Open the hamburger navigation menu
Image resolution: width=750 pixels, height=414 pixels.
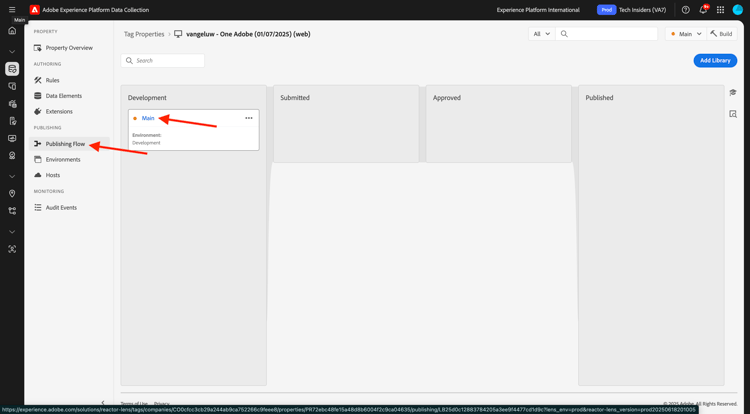pyautogui.click(x=12, y=10)
